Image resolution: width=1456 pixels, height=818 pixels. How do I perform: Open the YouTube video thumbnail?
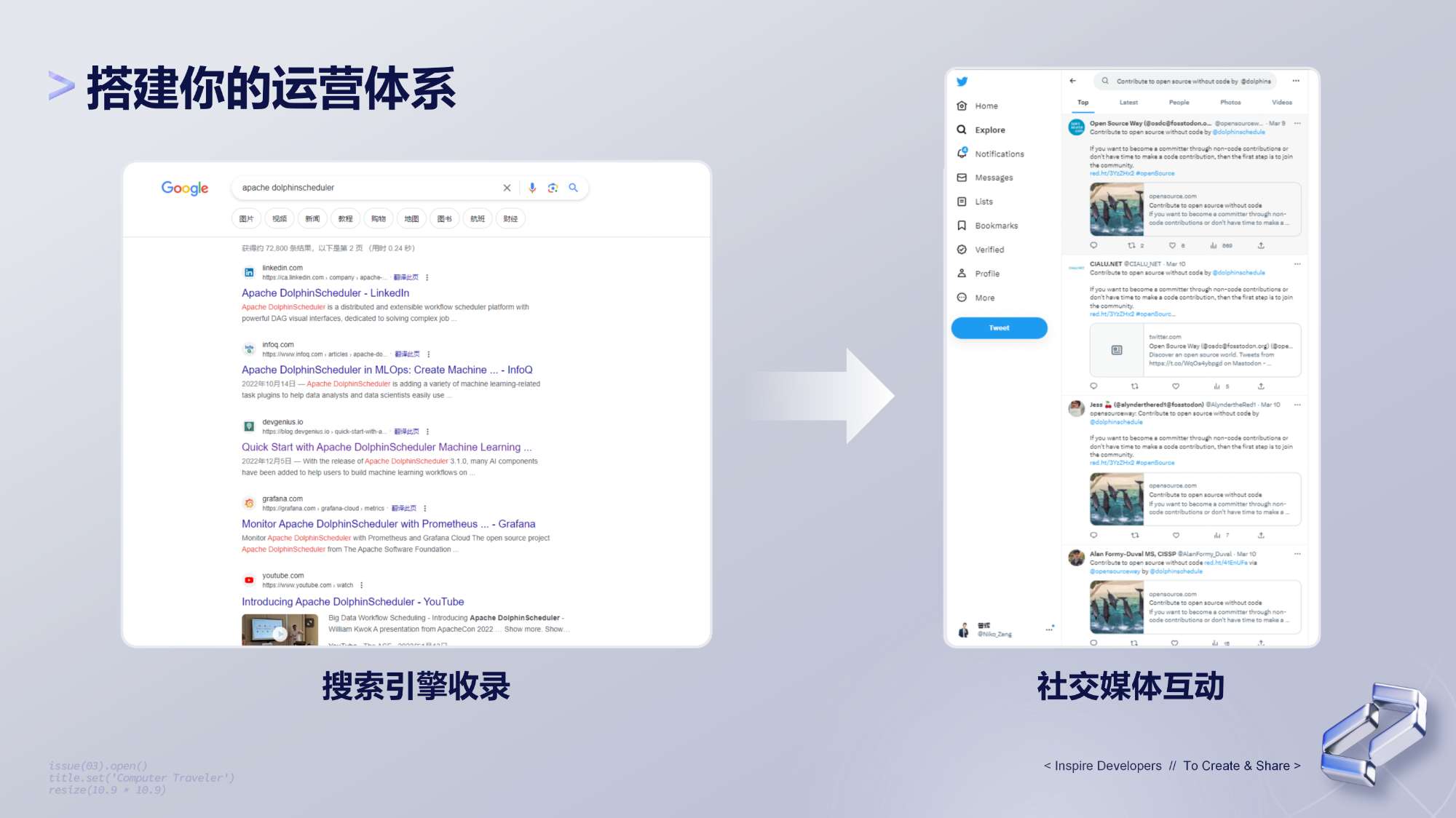280,630
